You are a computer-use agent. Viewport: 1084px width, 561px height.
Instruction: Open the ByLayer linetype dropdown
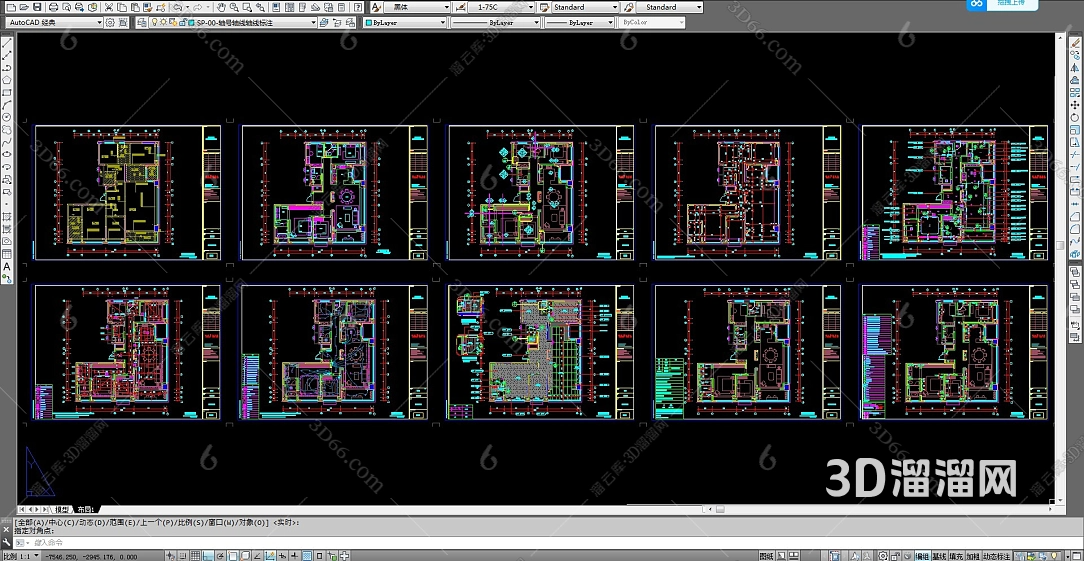(496, 23)
